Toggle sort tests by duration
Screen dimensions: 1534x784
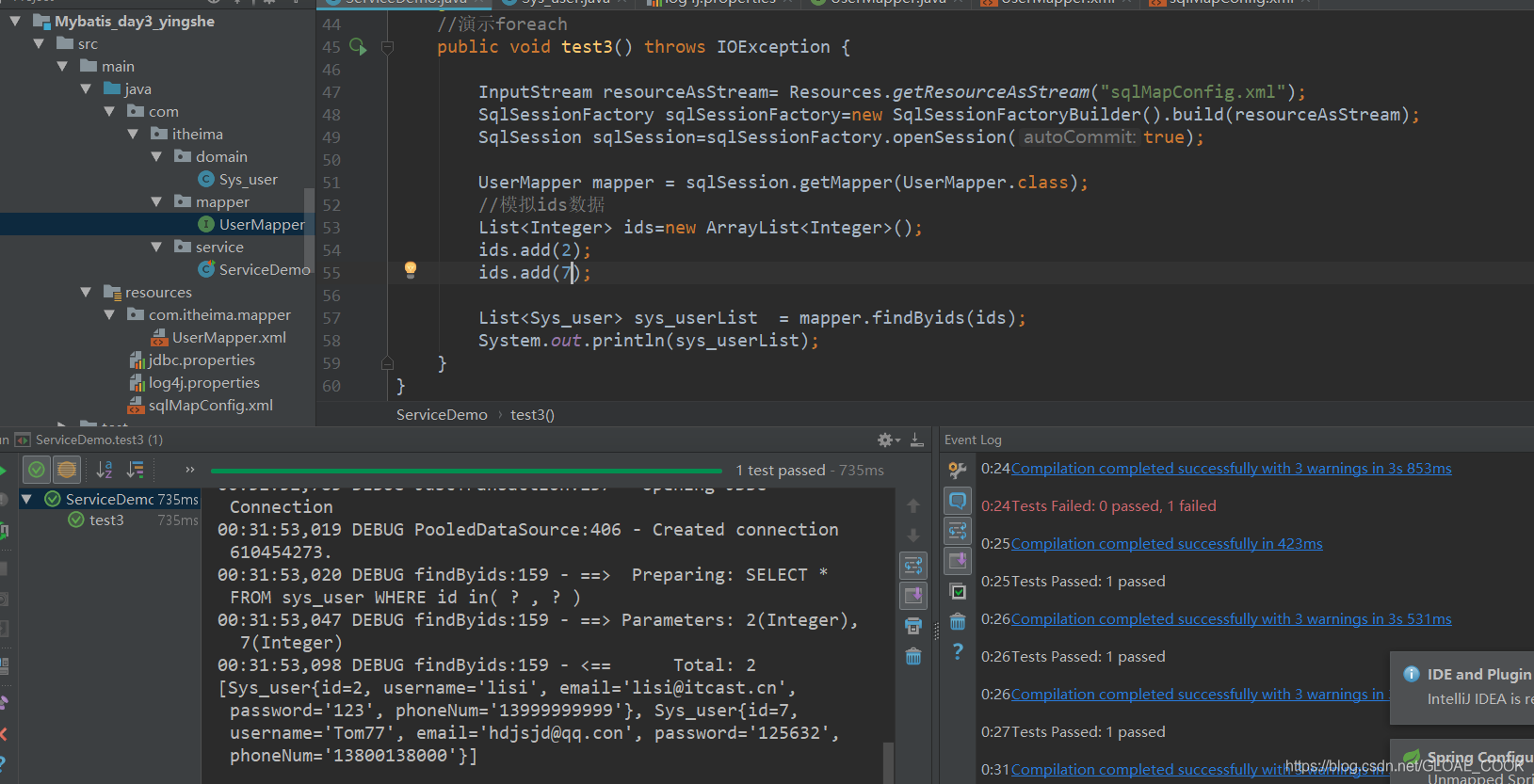(x=137, y=469)
